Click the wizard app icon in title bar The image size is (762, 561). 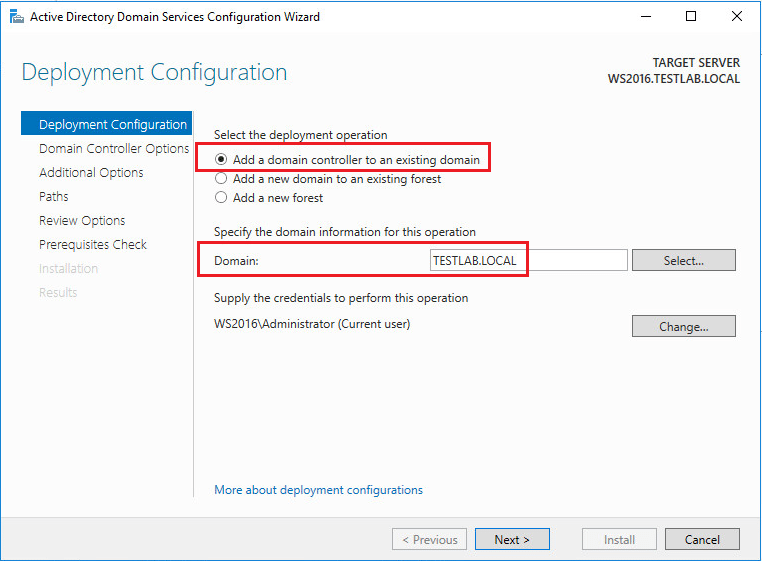(14, 17)
